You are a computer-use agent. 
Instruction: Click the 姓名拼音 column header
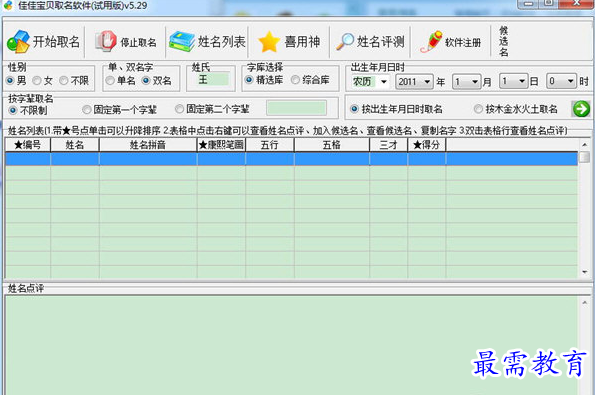148,145
